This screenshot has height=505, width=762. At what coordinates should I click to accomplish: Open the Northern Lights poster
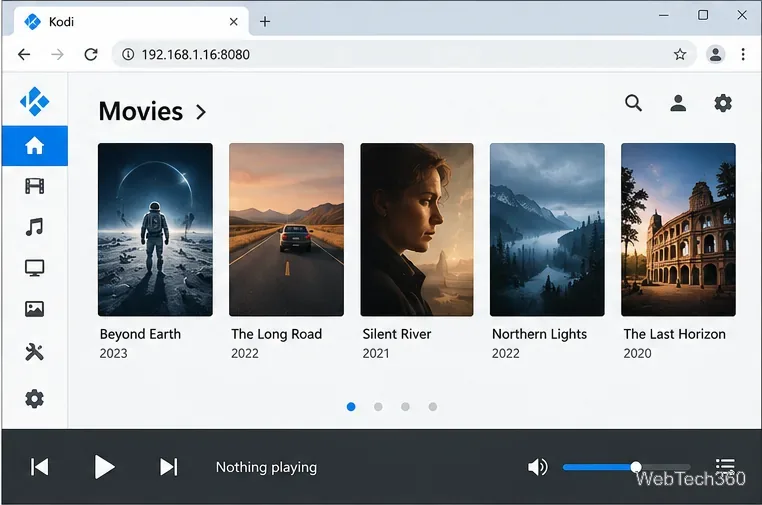pos(547,229)
